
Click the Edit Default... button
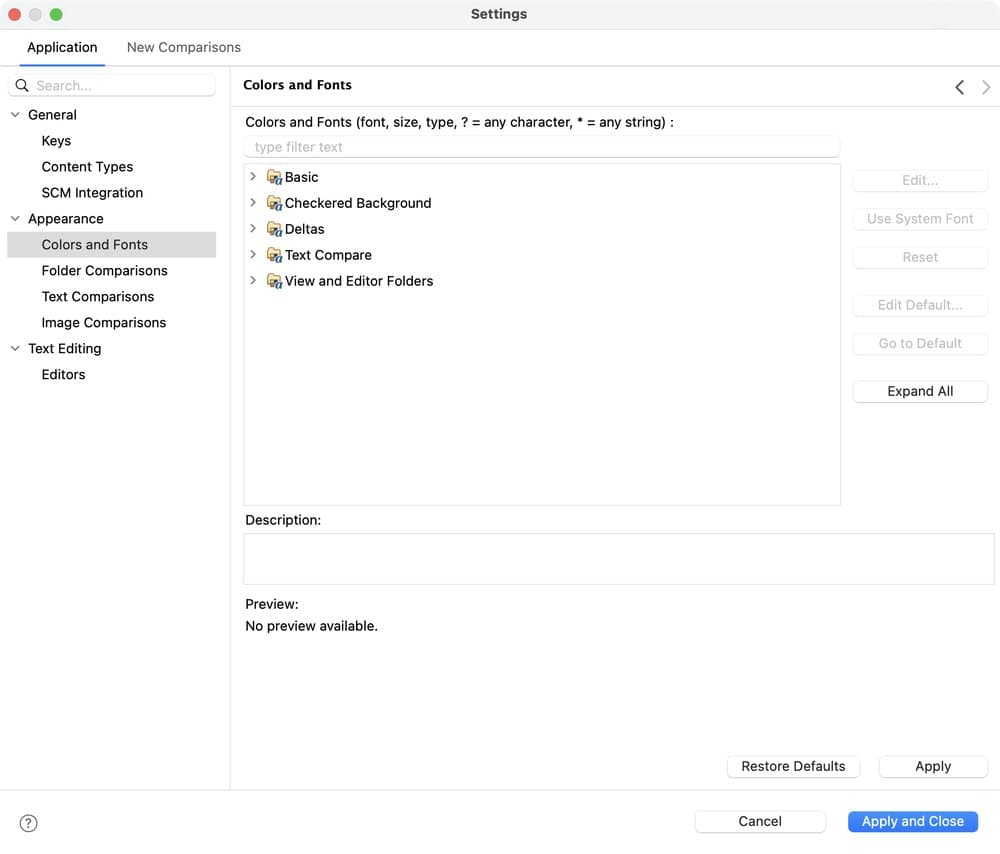tap(920, 305)
